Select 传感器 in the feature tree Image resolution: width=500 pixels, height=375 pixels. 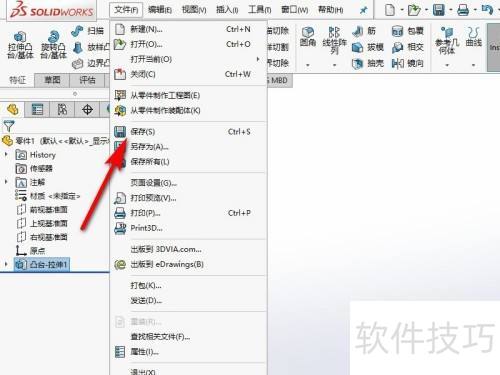pyautogui.click(x=34, y=169)
